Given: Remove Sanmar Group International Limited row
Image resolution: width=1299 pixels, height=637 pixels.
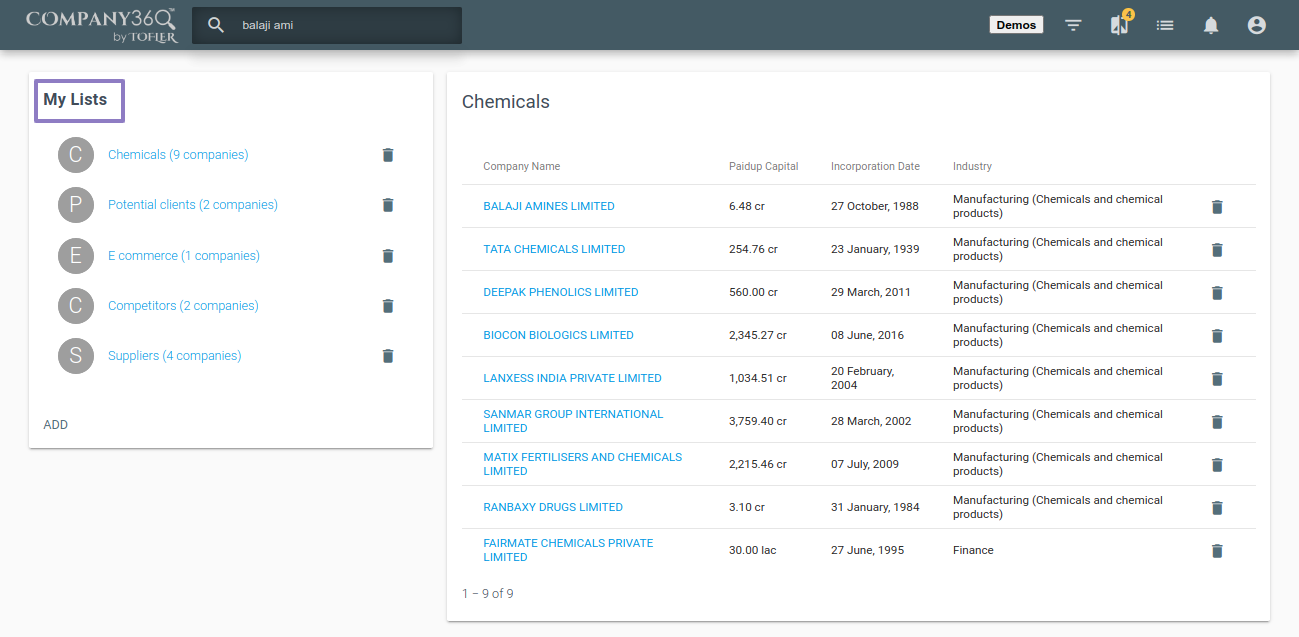Looking at the screenshot, I should 1217,422.
